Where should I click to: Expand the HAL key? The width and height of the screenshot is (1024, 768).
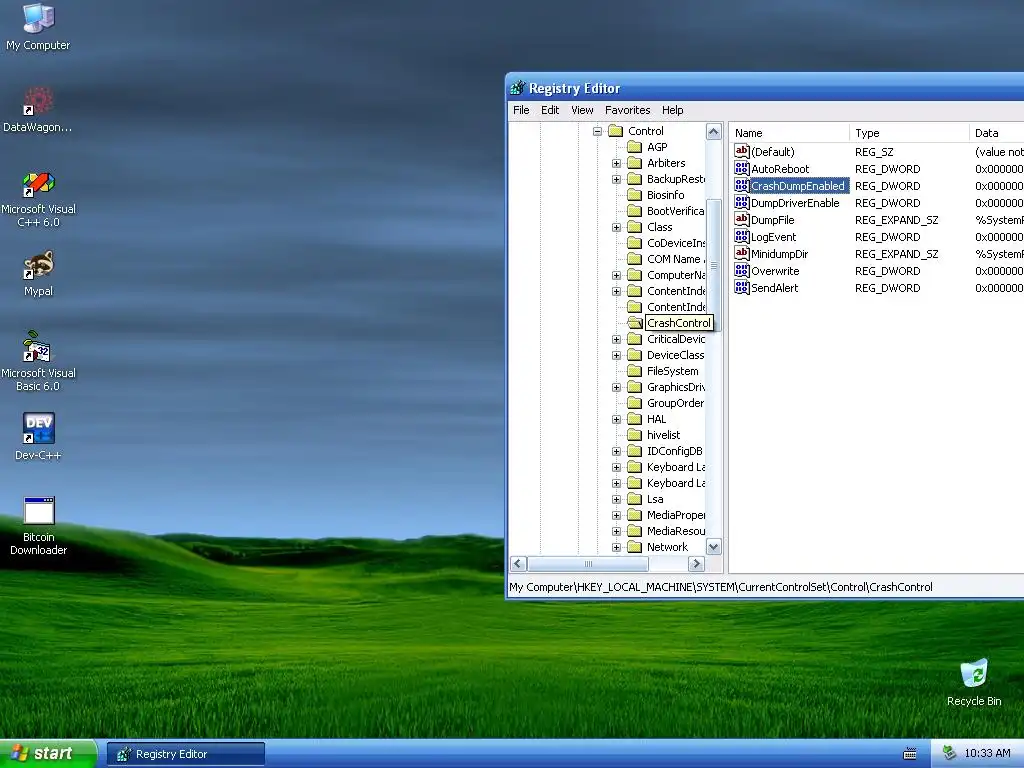pyautogui.click(x=616, y=419)
